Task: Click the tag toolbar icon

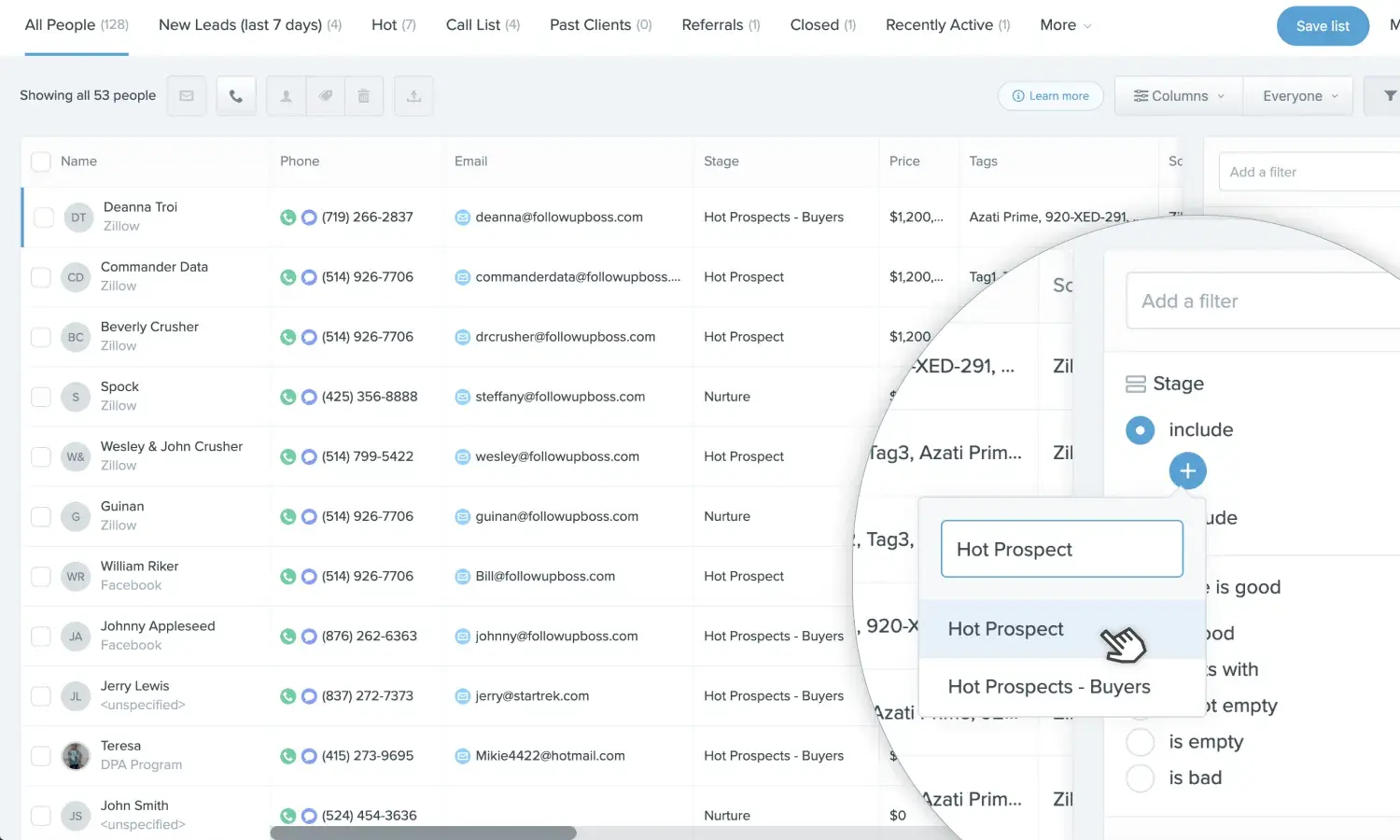Action: click(x=326, y=96)
